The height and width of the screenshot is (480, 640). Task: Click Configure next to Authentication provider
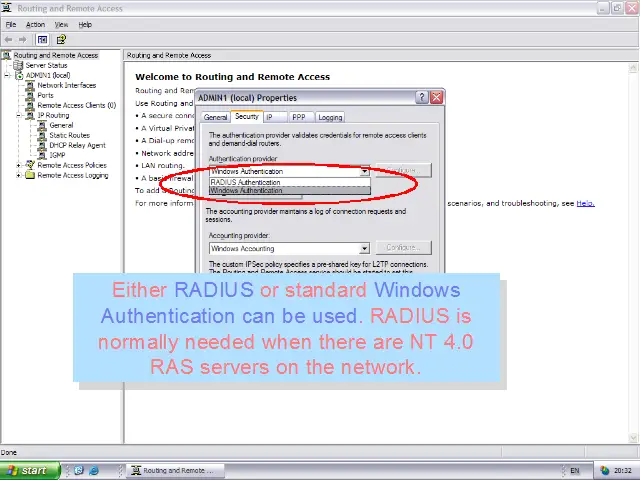tap(403, 170)
